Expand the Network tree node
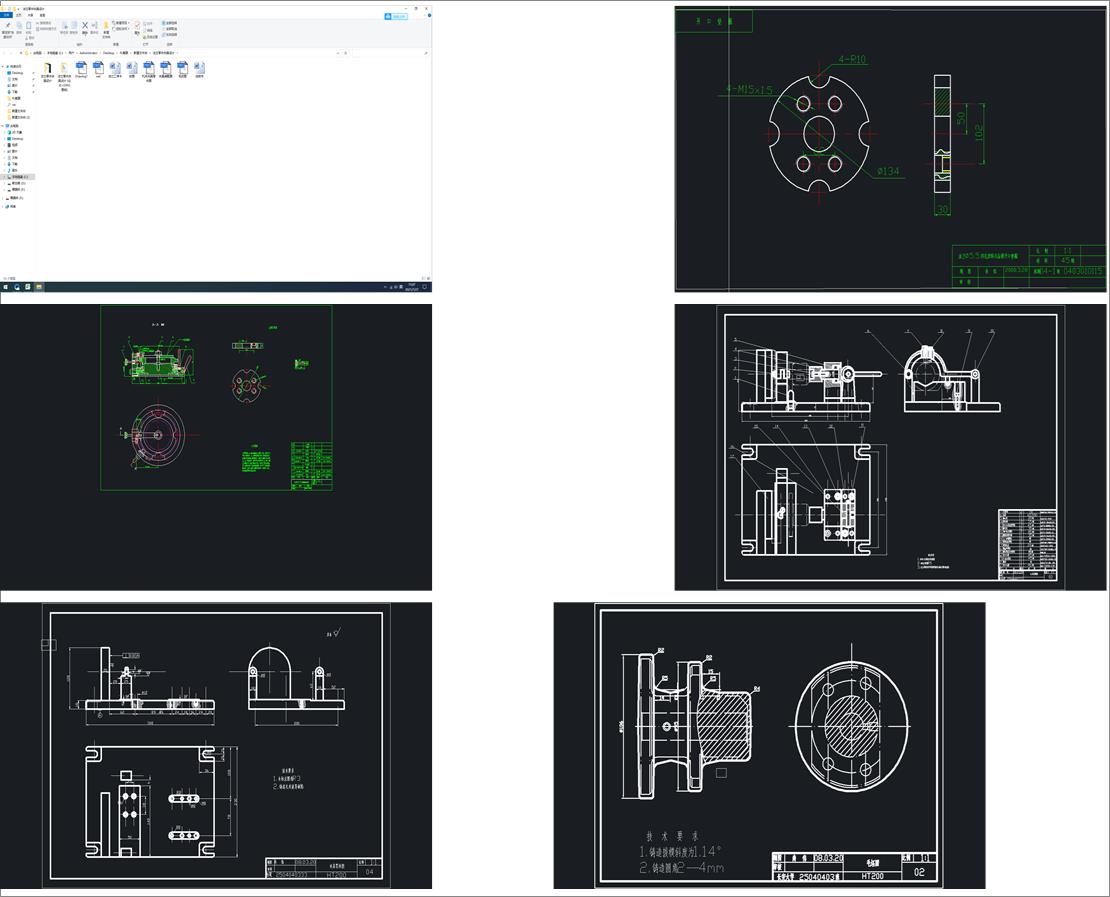The height and width of the screenshot is (897, 1110). click(2, 207)
